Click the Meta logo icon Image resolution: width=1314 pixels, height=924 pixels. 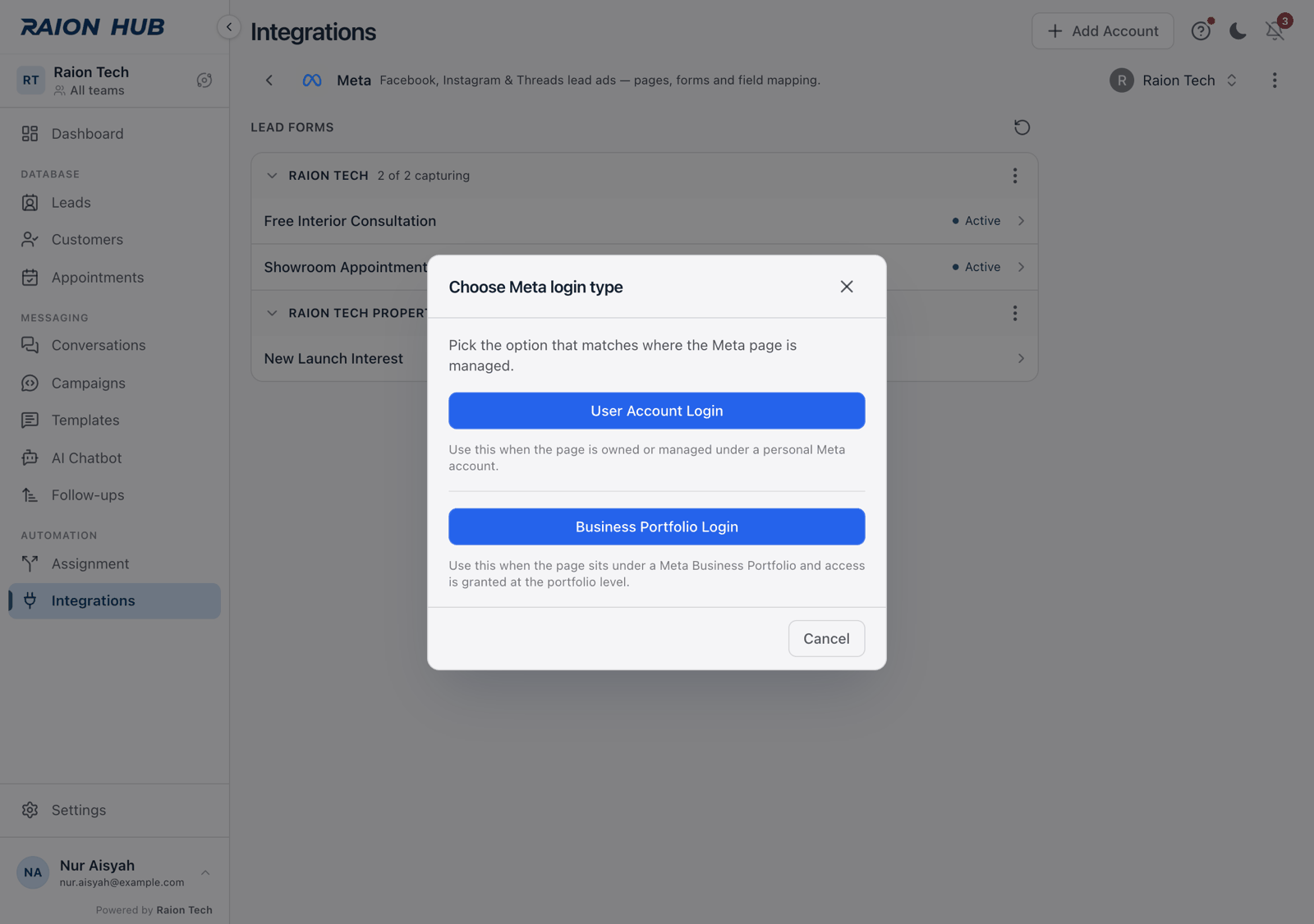(x=312, y=80)
